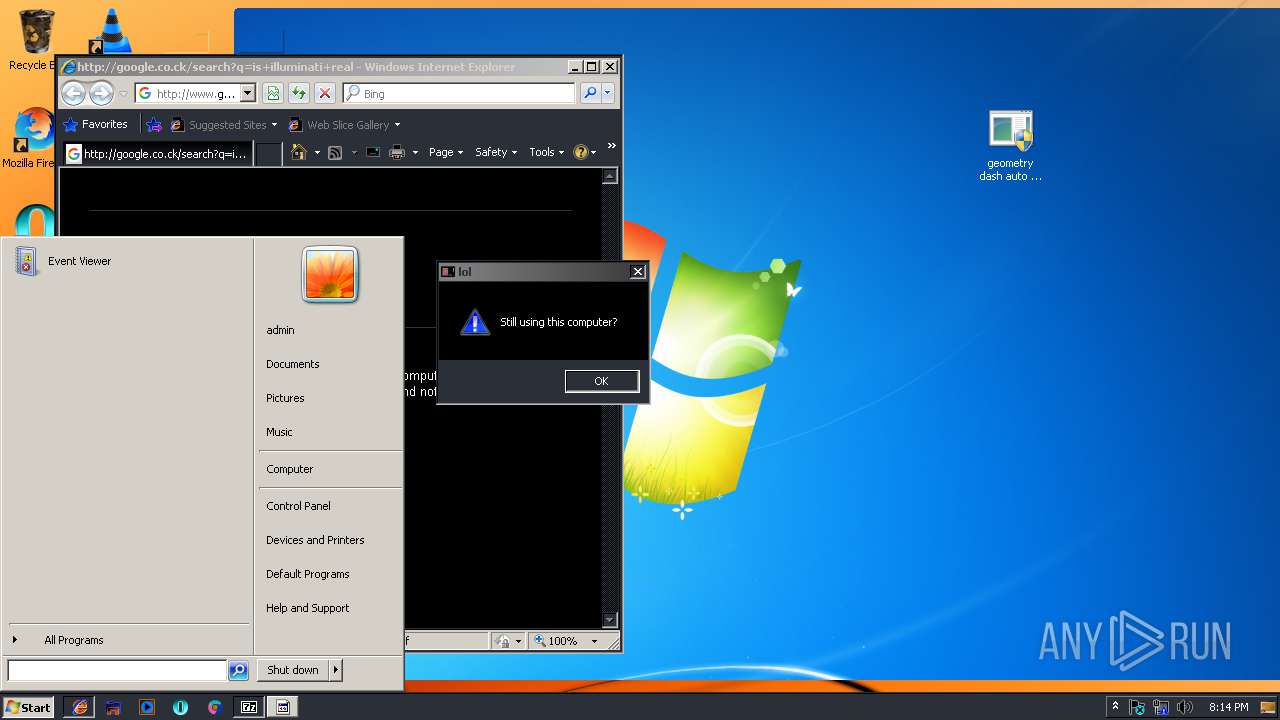Viewport: 1280px width, 720px height.
Task: Click scroll down arrow in IE window
Action: (x=610, y=620)
